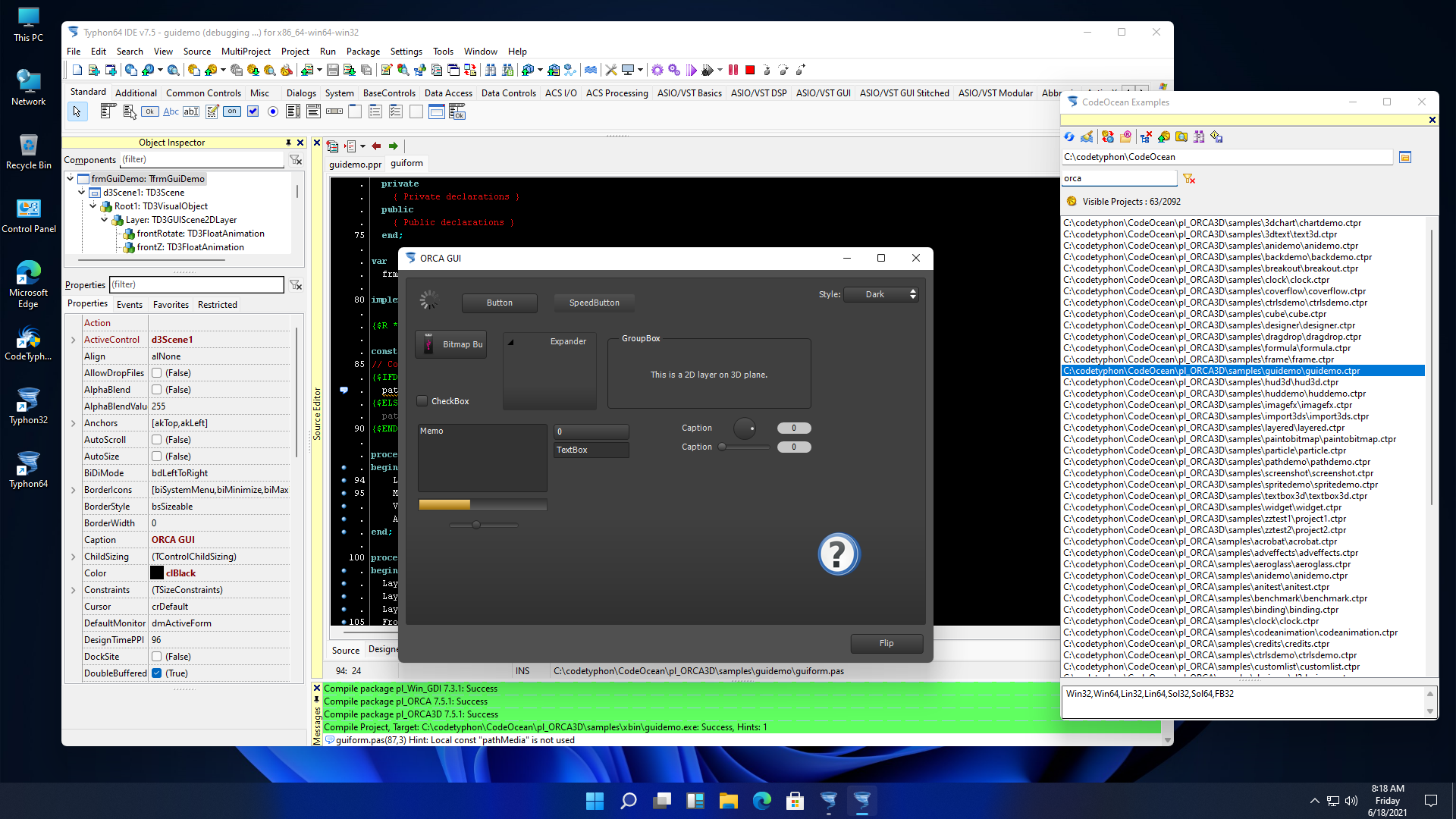Image resolution: width=1456 pixels, height=819 pixels.
Task: Click the Source tab below the editor
Action: [x=346, y=651]
